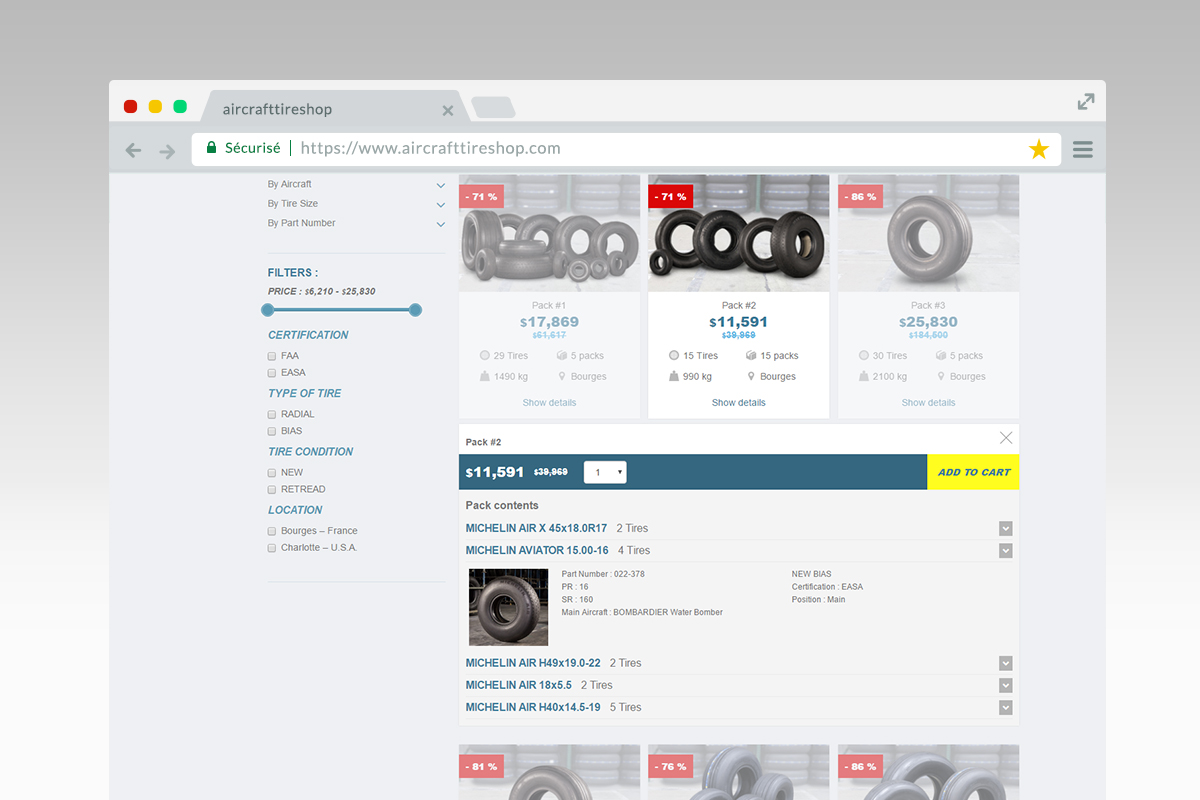Click the location pin icon in Pack #3

pyautogui.click(x=941, y=377)
